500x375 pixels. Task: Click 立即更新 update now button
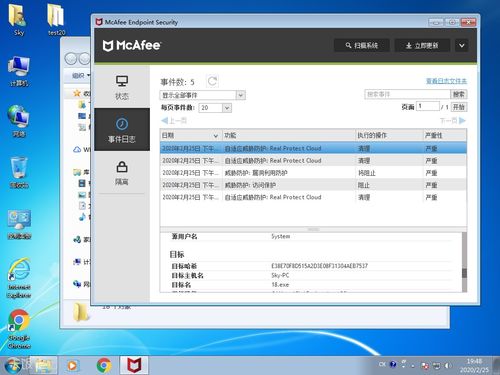[x=422, y=46]
